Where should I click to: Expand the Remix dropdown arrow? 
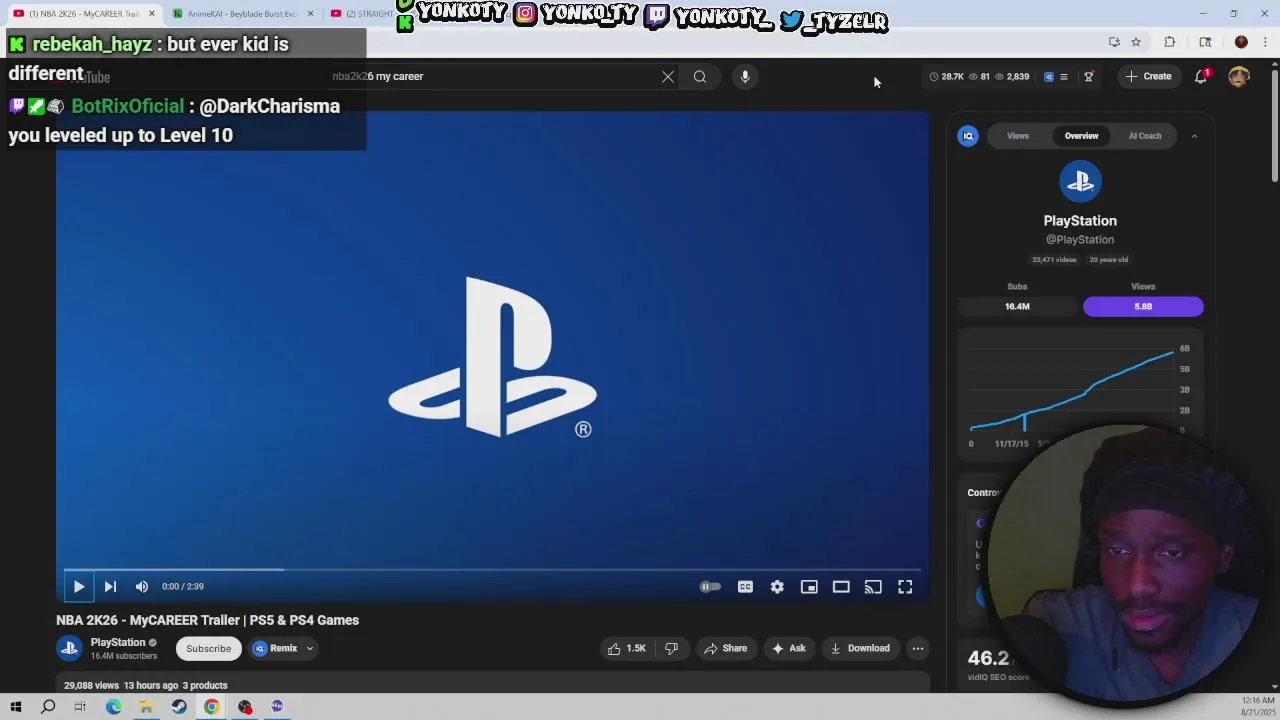[310, 648]
